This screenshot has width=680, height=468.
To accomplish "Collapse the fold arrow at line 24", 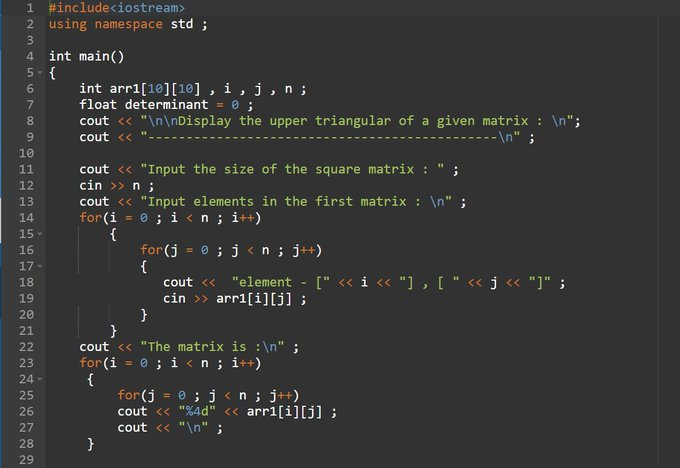I will (40, 379).
